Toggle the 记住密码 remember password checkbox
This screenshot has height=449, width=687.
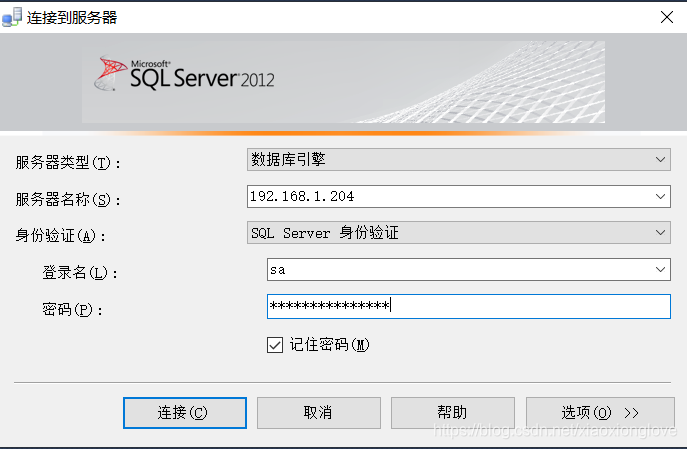(275, 345)
